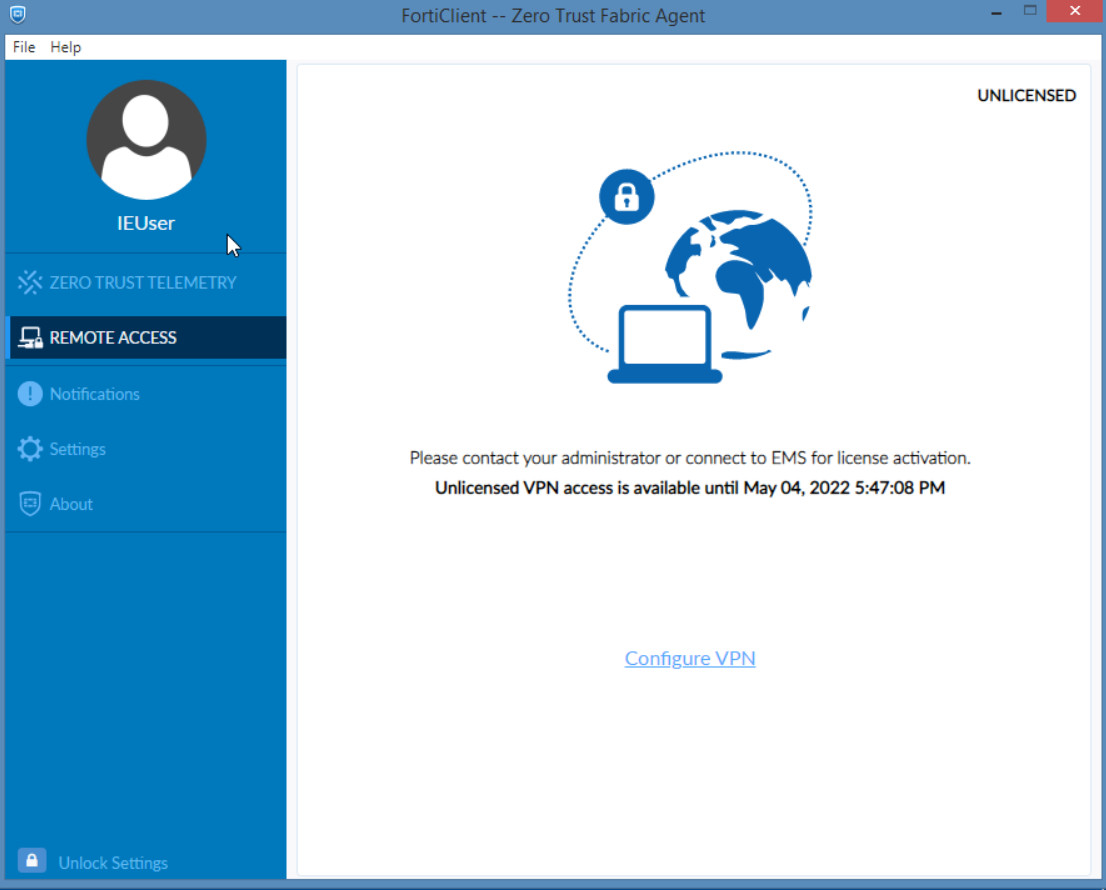Viewport: 1106px width, 890px height.
Task: Open the Notifications section
Action: 146,394
